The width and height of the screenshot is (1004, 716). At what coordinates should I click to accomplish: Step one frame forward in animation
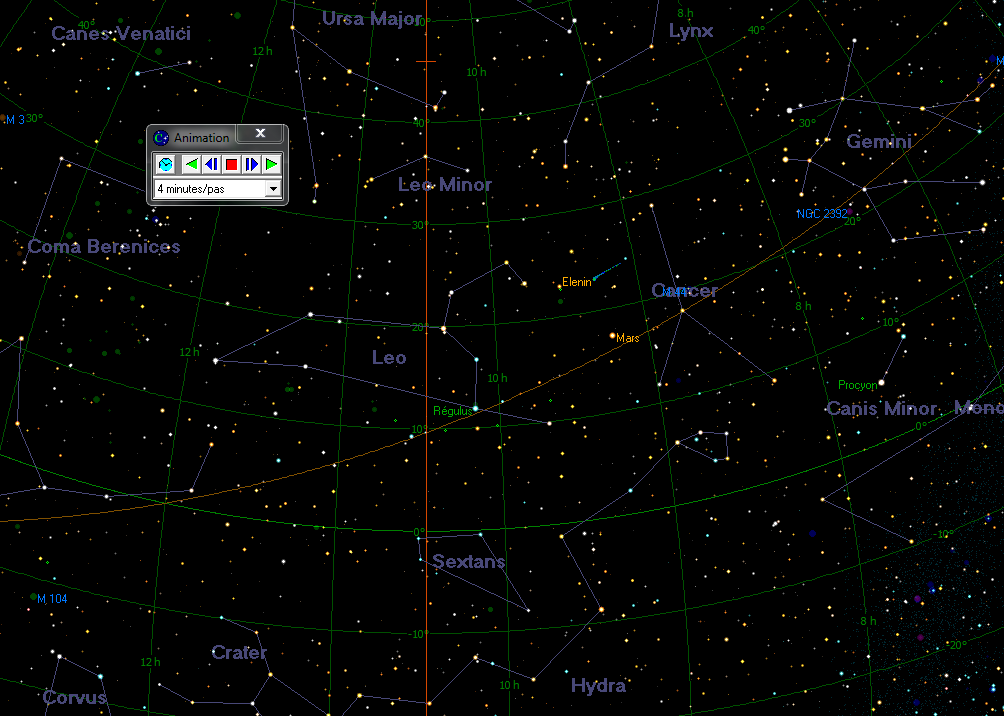251,164
